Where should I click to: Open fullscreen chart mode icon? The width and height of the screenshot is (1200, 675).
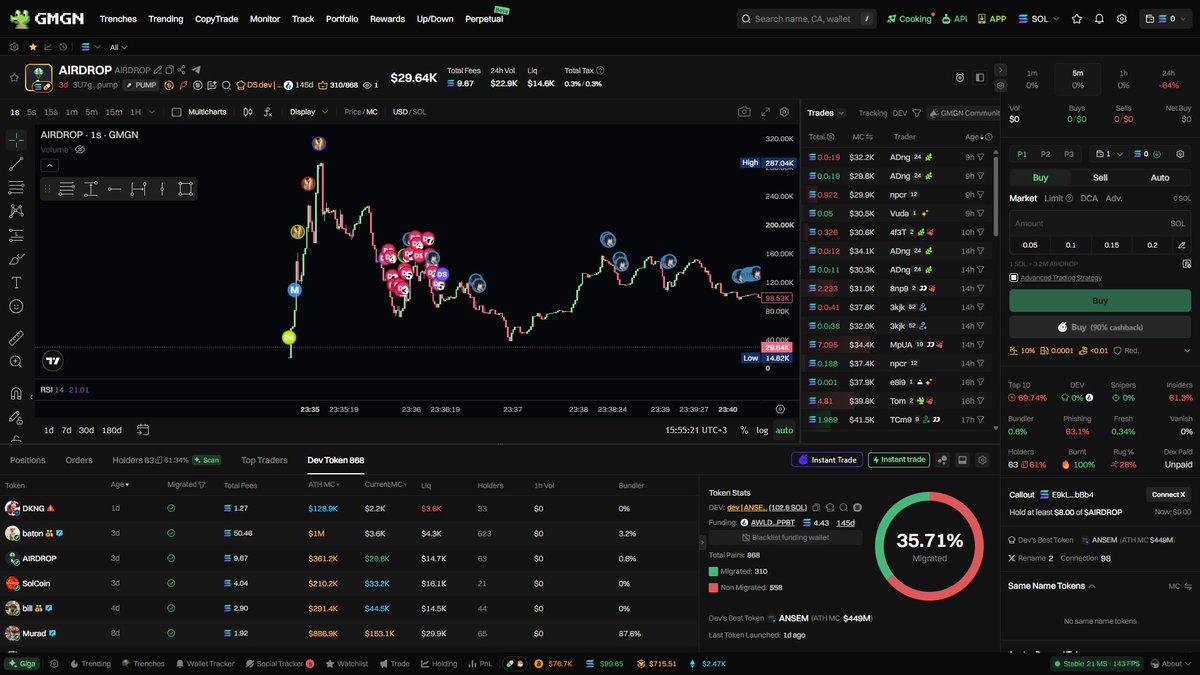click(765, 112)
